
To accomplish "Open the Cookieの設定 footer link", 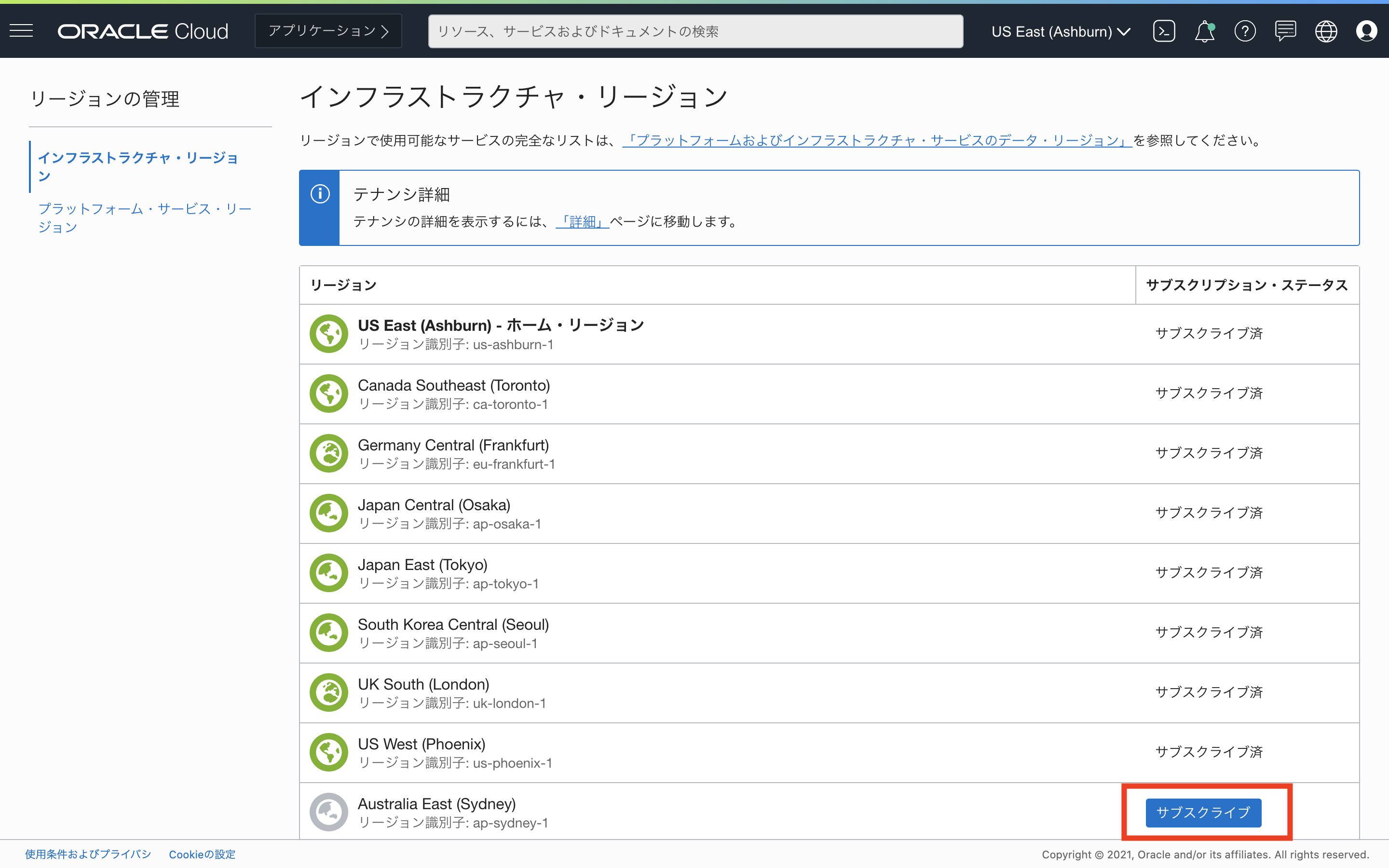I will 202,854.
